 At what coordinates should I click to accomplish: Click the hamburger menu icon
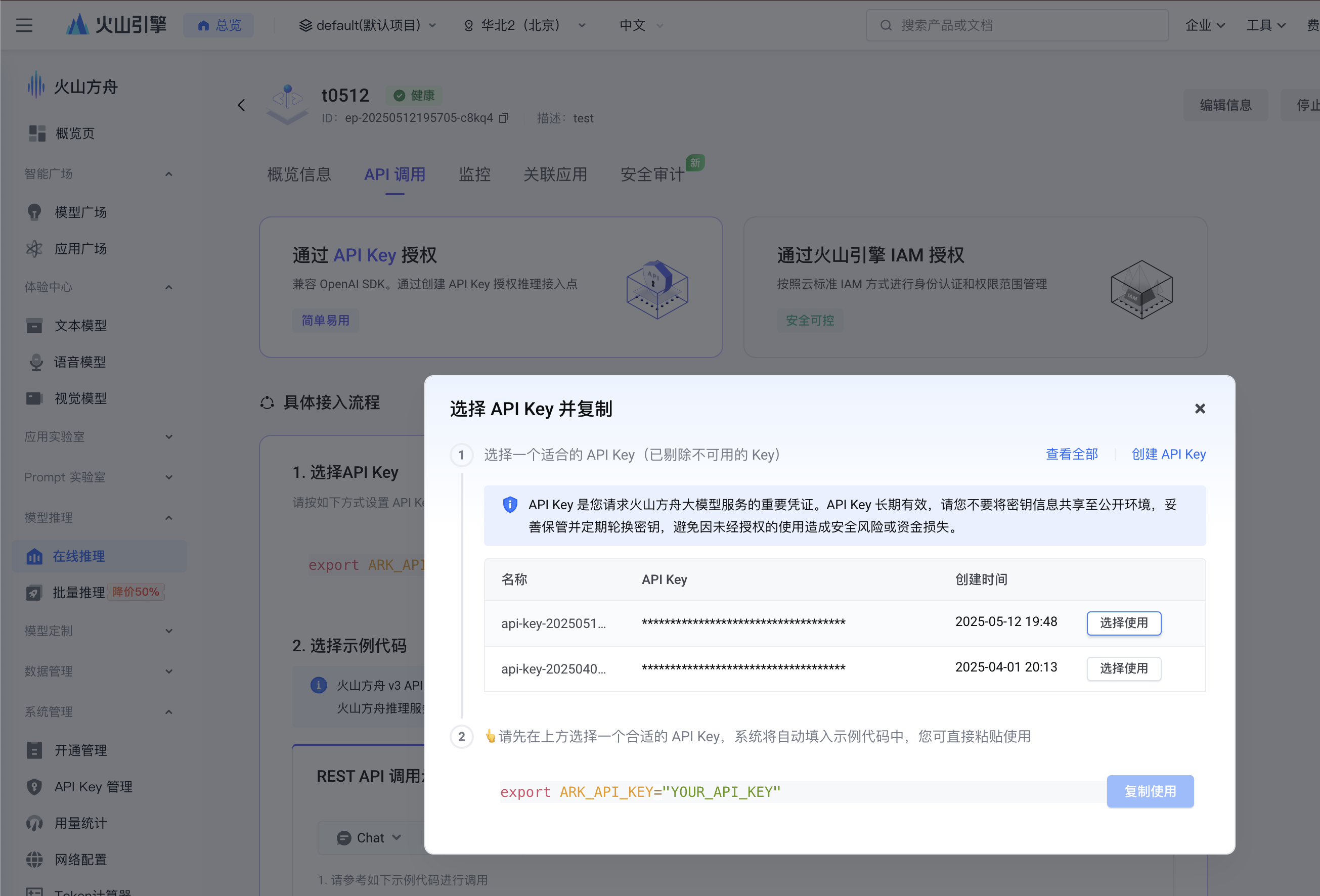pyautogui.click(x=24, y=25)
